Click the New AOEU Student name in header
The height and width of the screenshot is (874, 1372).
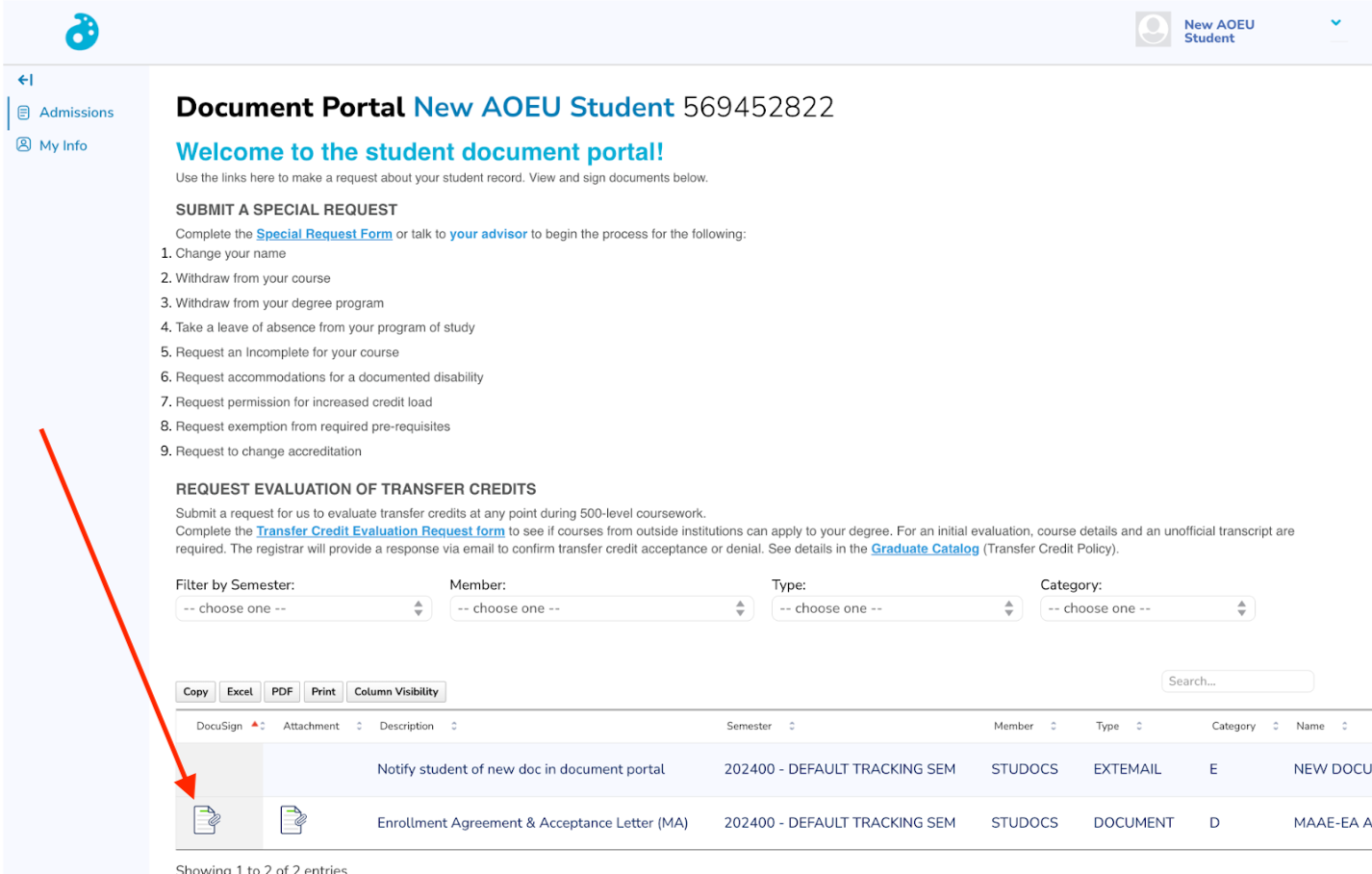click(x=1219, y=31)
